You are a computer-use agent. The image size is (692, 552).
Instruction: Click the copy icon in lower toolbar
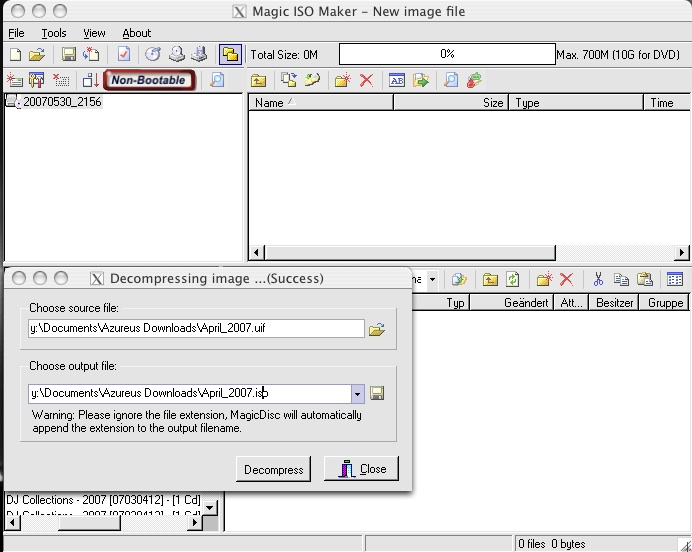pos(621,279)
